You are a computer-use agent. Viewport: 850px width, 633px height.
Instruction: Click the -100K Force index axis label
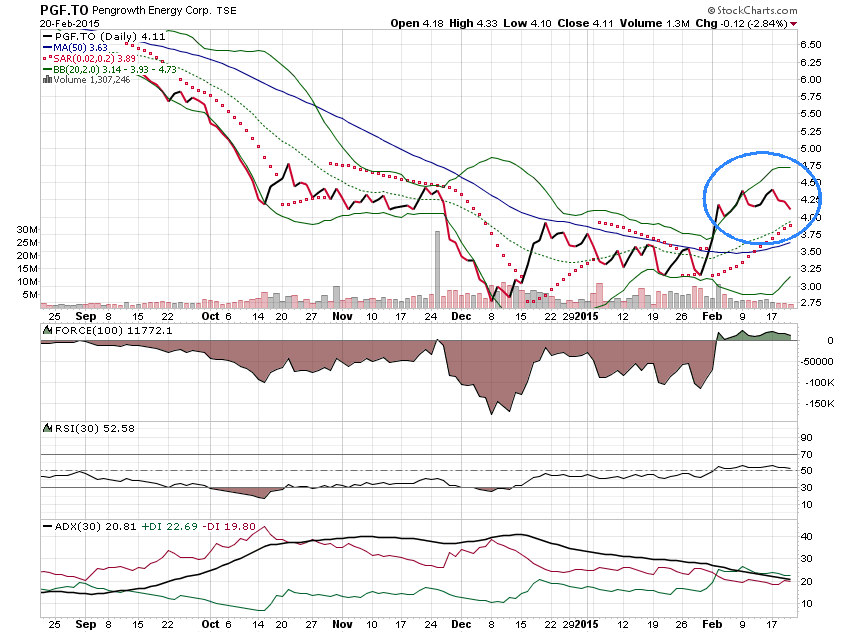click(819, 383)
